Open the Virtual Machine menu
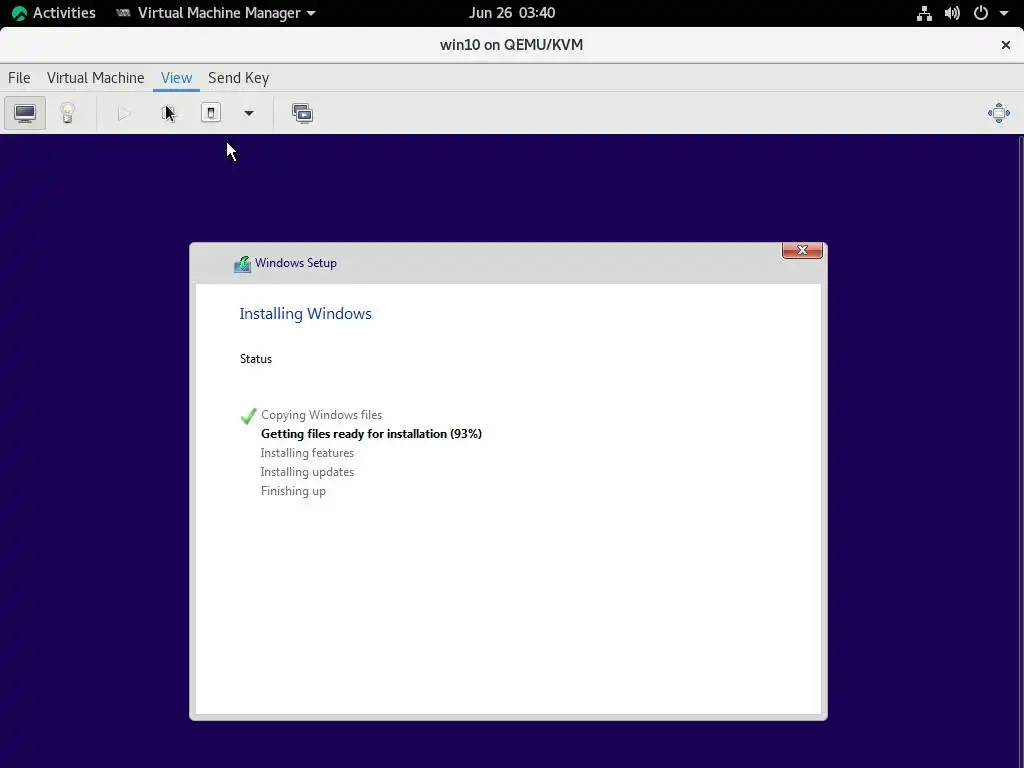Image resolution: width=1024 pixels, height=768 pixels. tap(95, 78)
